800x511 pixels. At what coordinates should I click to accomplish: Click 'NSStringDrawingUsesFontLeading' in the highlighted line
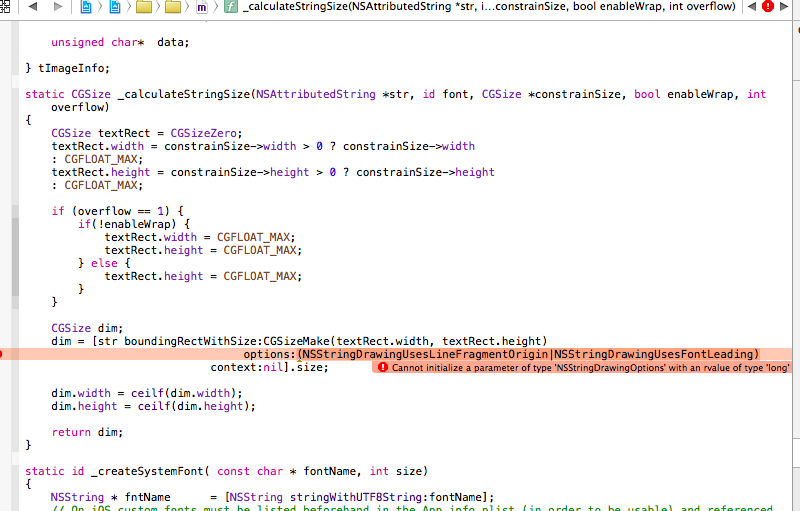click(x=654, y=354)
